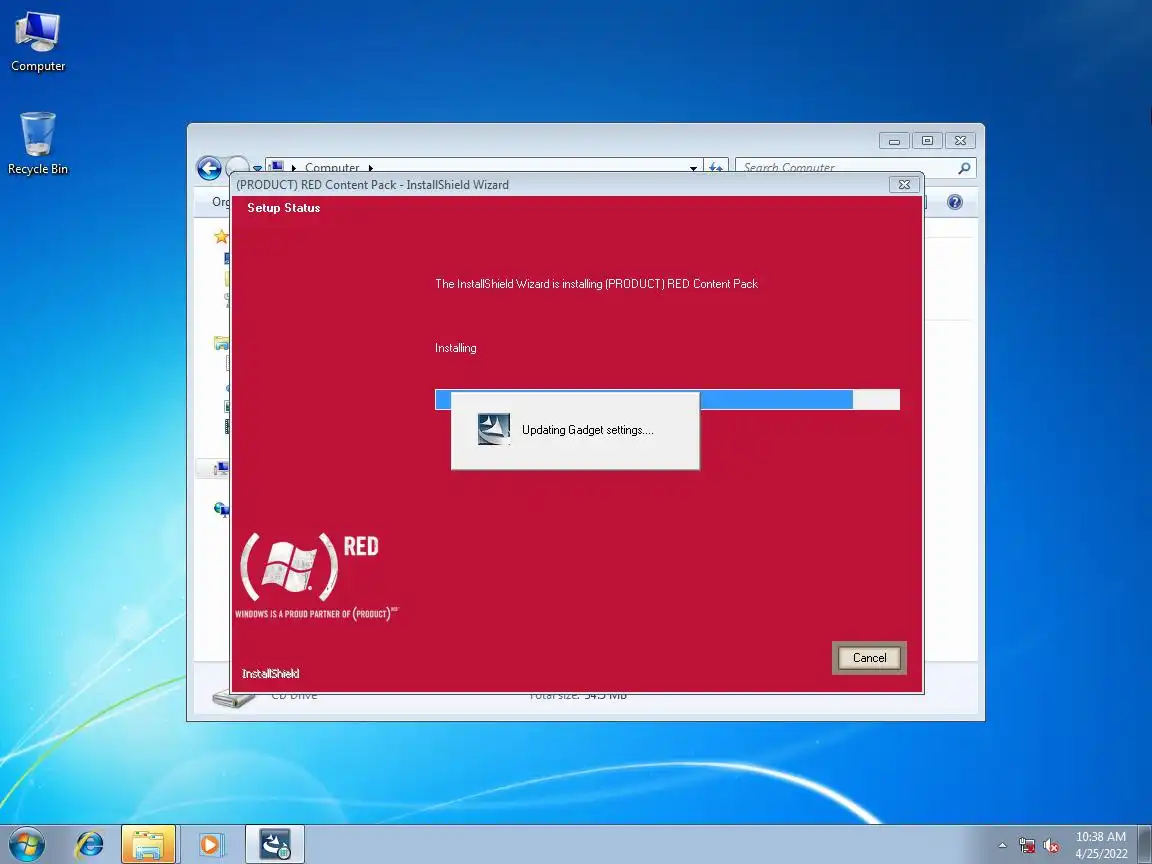Screen dimensions: 1152x864
Task: Maximize the Computer Explorer window
Action: pyautogui.click(x=927, y=140)
